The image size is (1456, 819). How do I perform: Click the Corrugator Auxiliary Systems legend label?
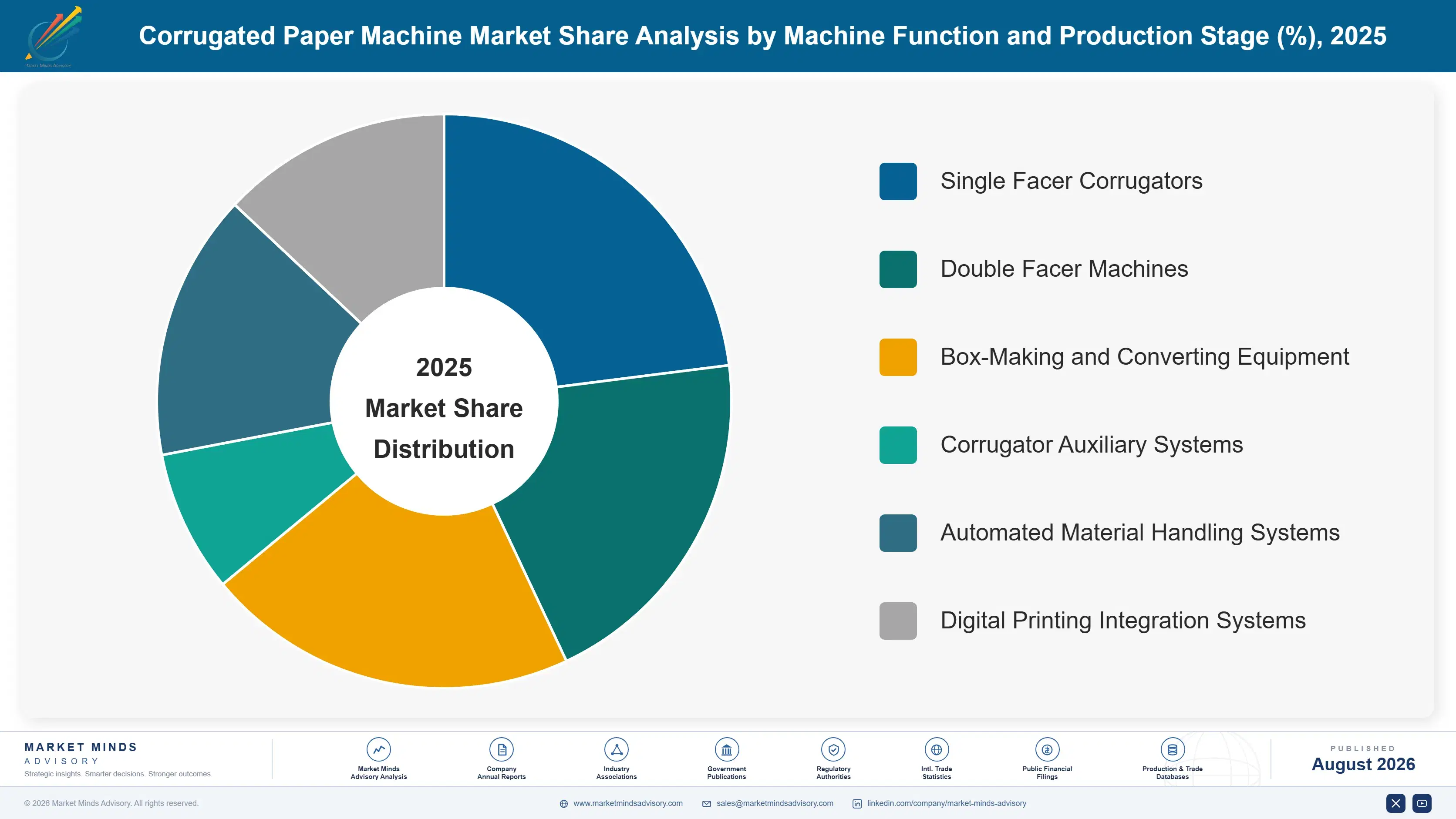click(x=1092, y=445)
